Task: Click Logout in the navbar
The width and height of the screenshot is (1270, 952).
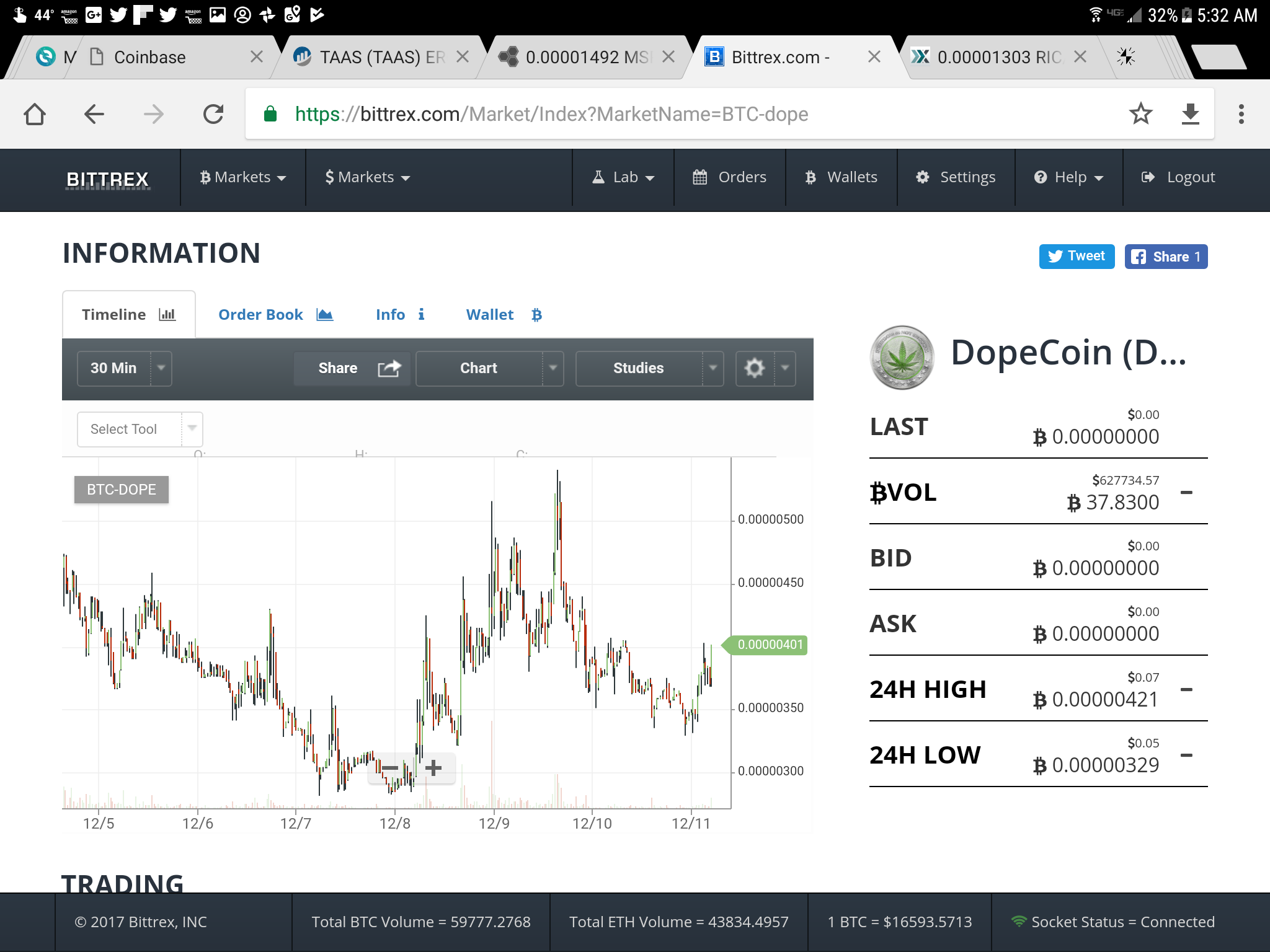Action: [x=1178, y=177]
